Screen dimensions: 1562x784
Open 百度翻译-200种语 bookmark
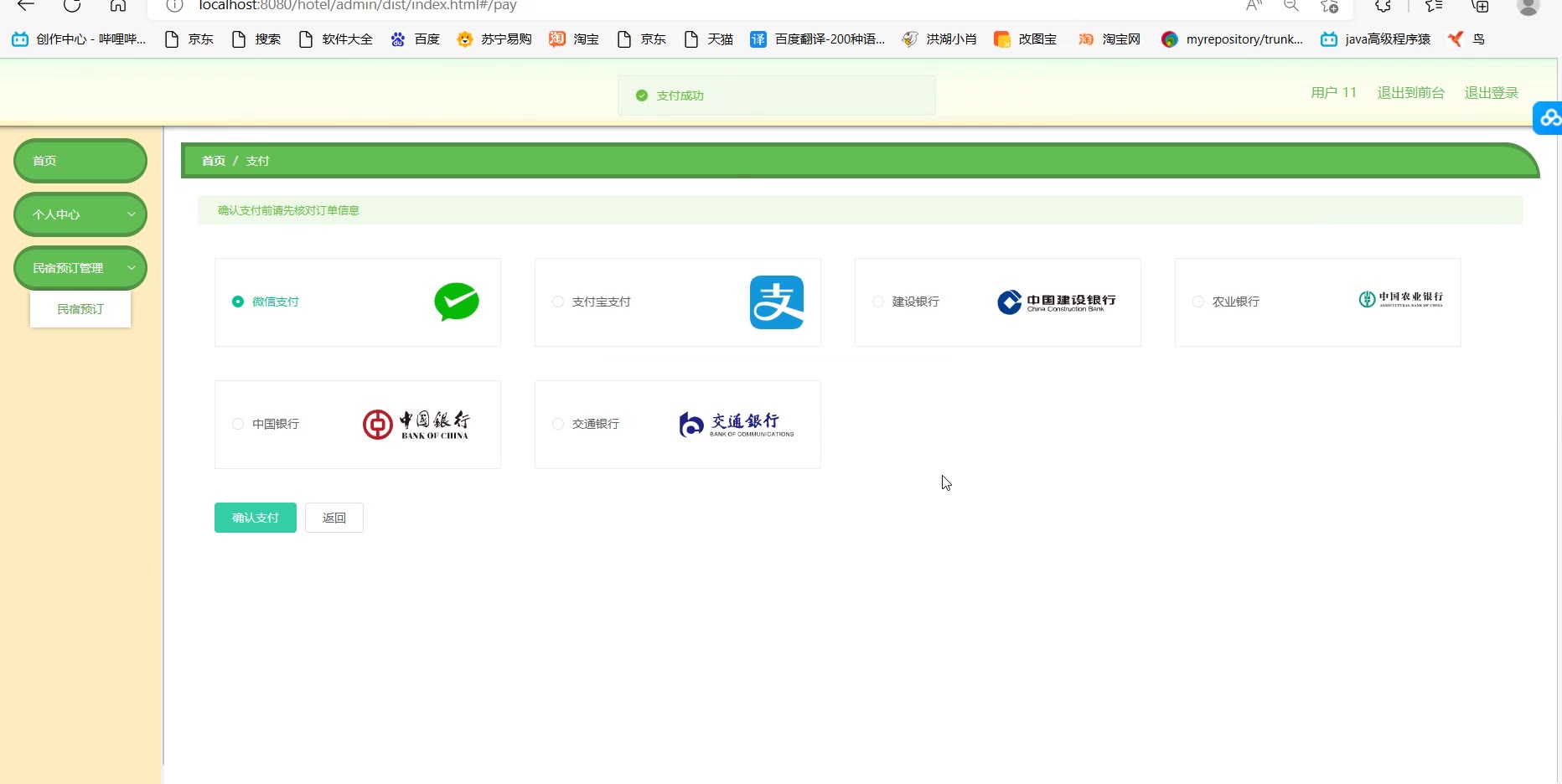[x=817, y=39]
